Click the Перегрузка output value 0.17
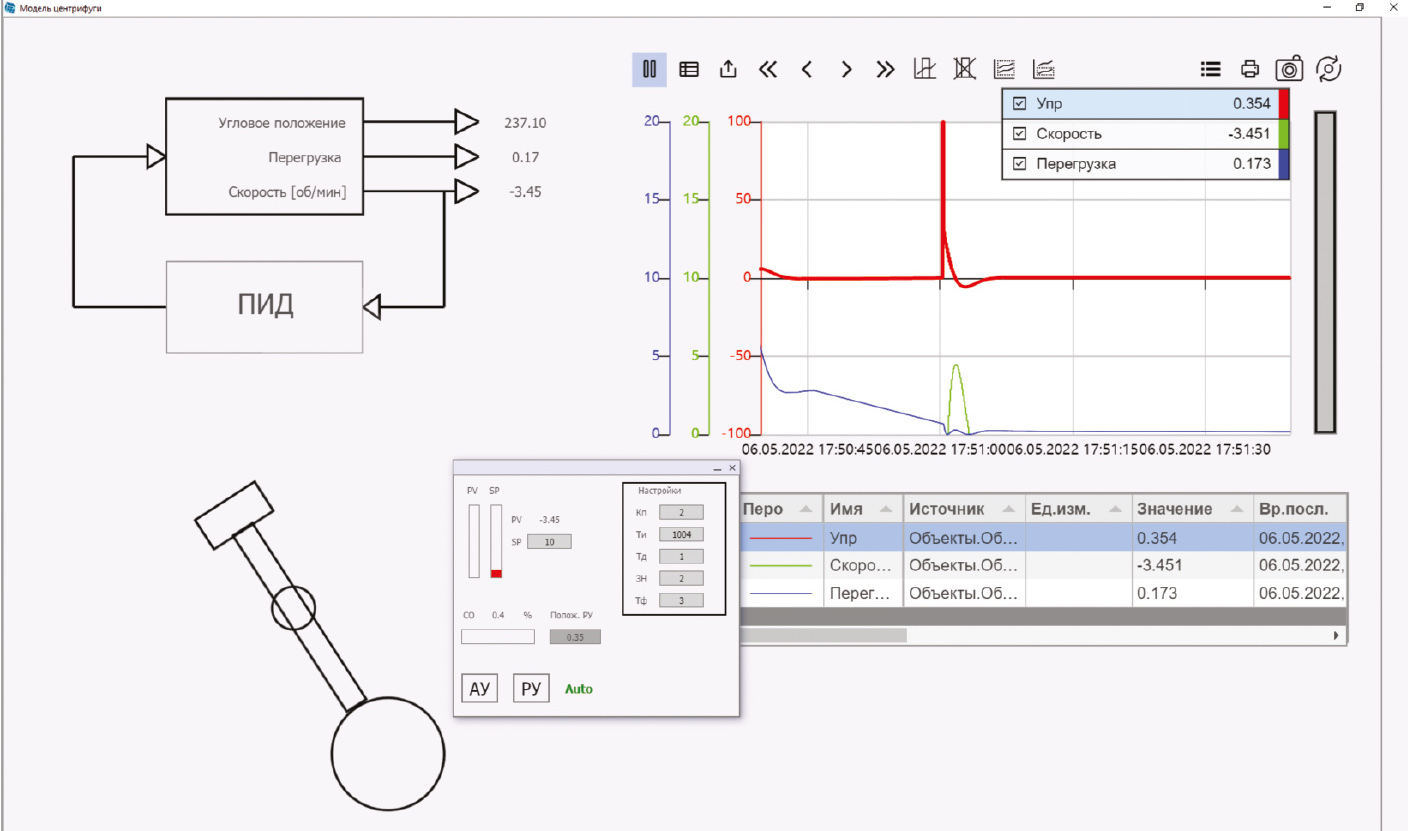This screenshot has height=831, width=1408. click(525, 157)
